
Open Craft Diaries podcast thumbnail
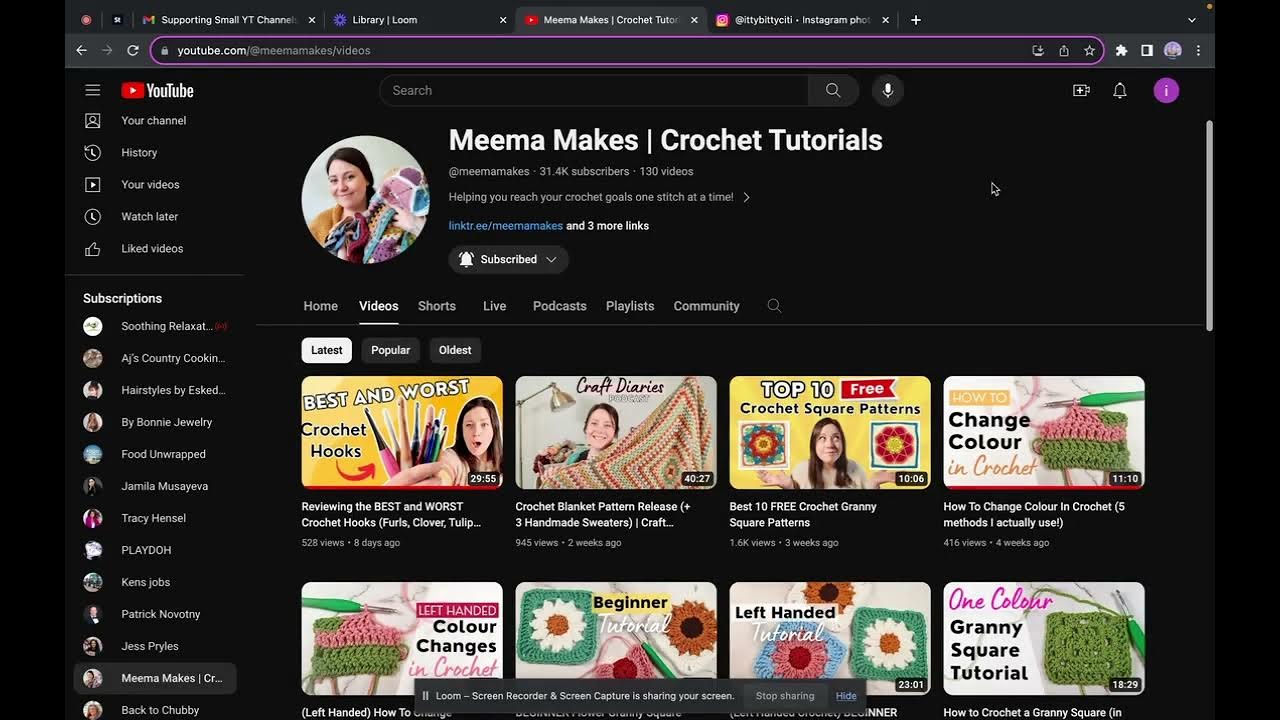616,432
